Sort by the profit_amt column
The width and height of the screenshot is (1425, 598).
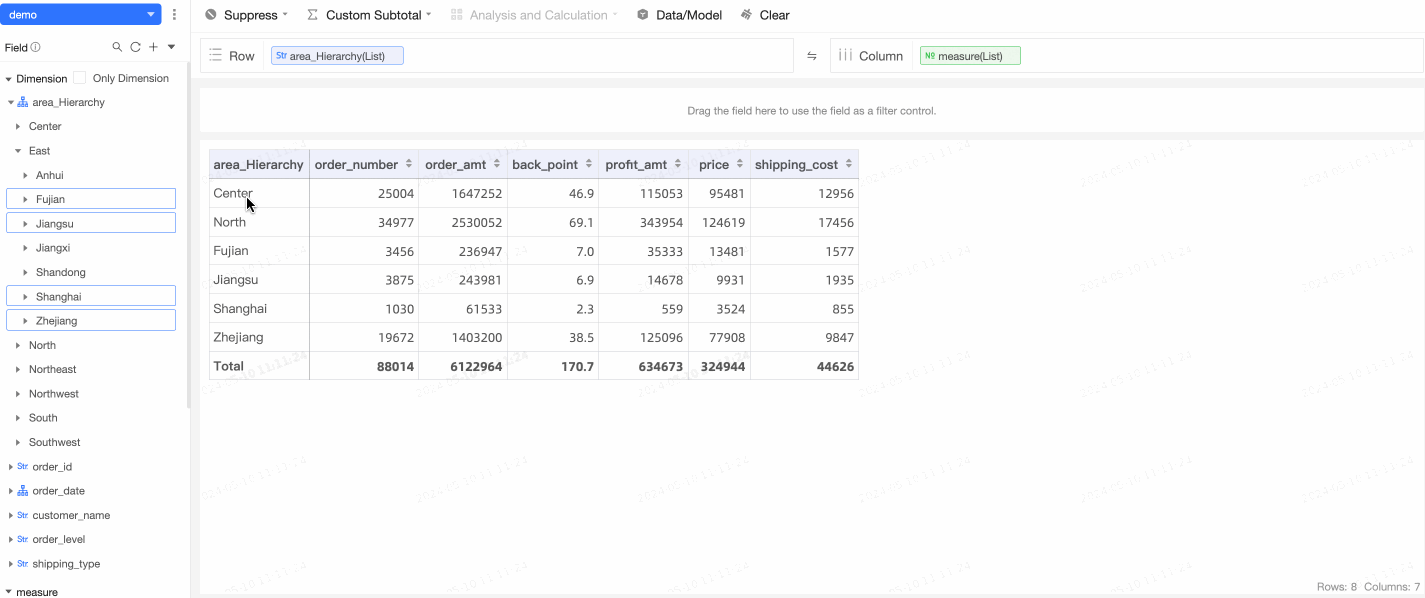coord(678,165)
